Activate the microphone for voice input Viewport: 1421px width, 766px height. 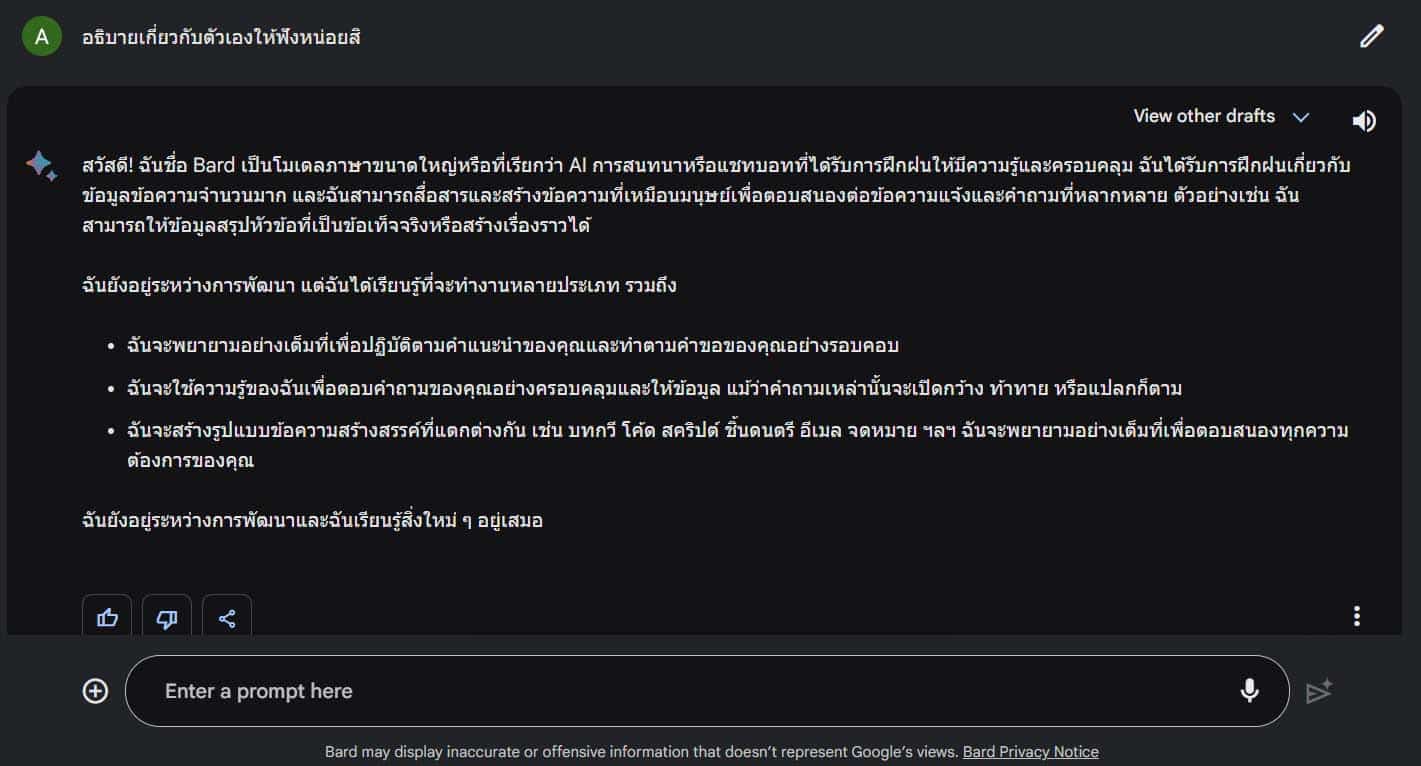point(1249,691)
